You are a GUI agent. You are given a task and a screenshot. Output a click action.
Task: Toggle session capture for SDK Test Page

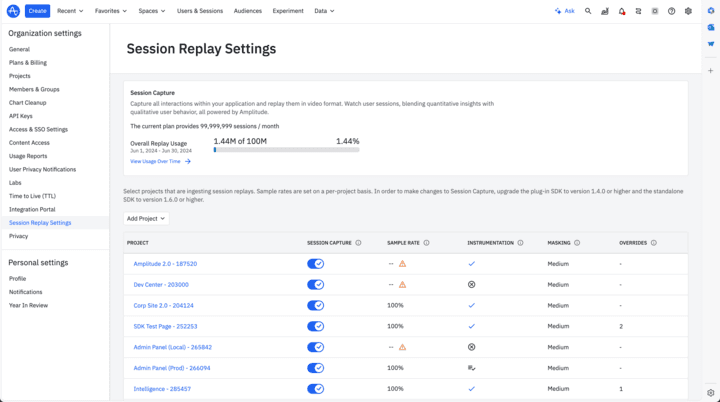315,326
